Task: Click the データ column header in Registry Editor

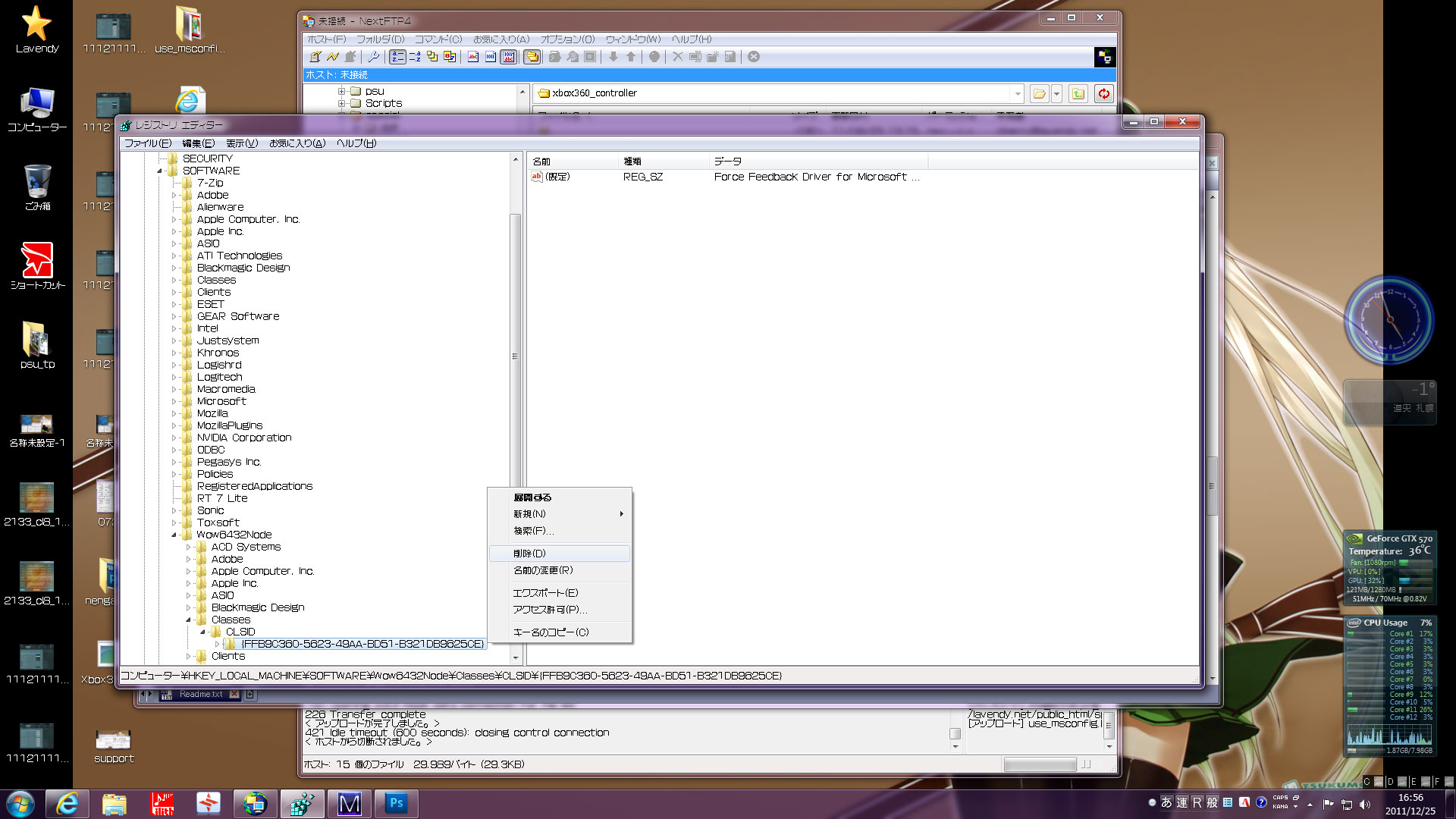Action: coord(818,162)
